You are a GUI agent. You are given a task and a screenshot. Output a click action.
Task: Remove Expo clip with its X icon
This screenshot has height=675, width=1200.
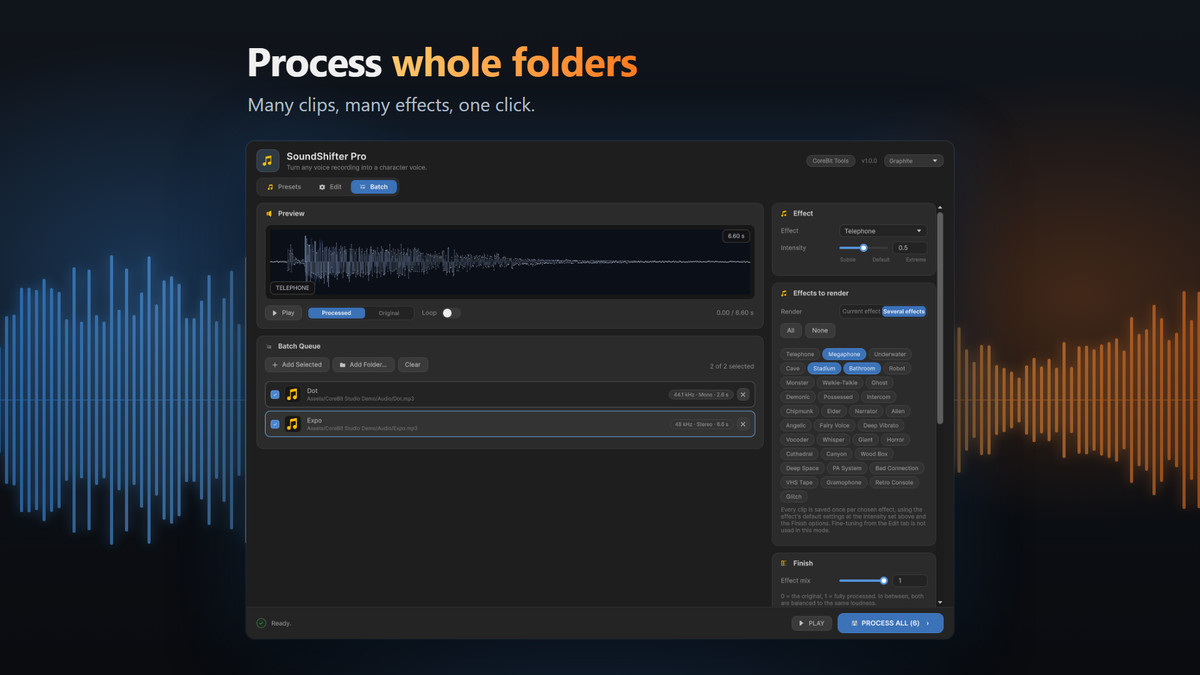(743, 424)
